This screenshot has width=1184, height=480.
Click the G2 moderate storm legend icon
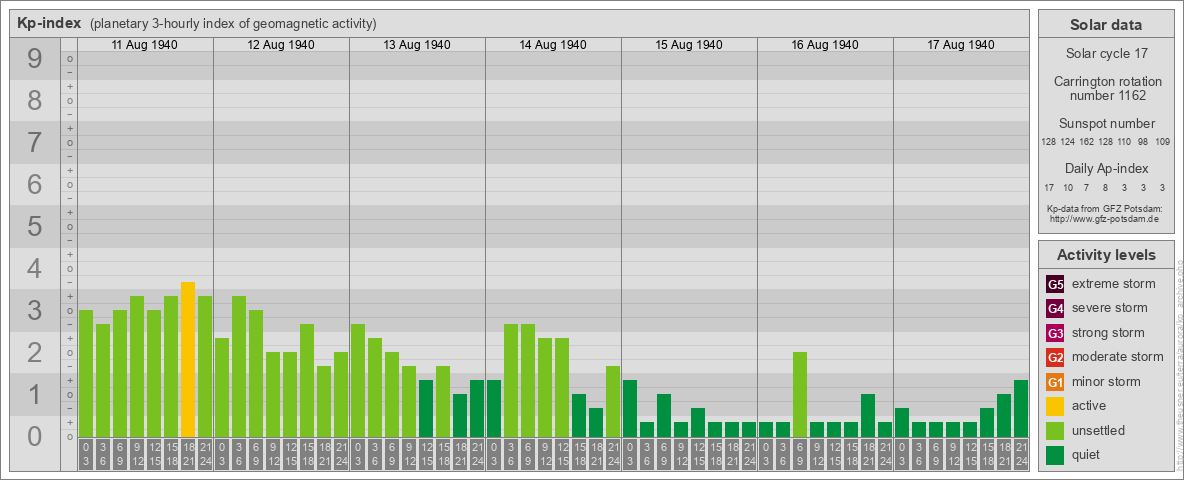point(1055,357)
